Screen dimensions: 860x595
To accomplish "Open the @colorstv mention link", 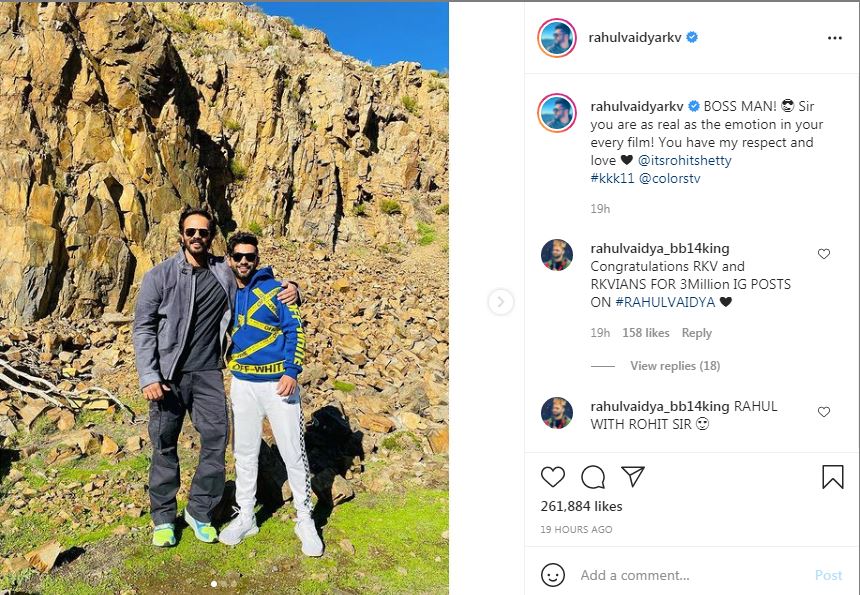I will point(670,178).
